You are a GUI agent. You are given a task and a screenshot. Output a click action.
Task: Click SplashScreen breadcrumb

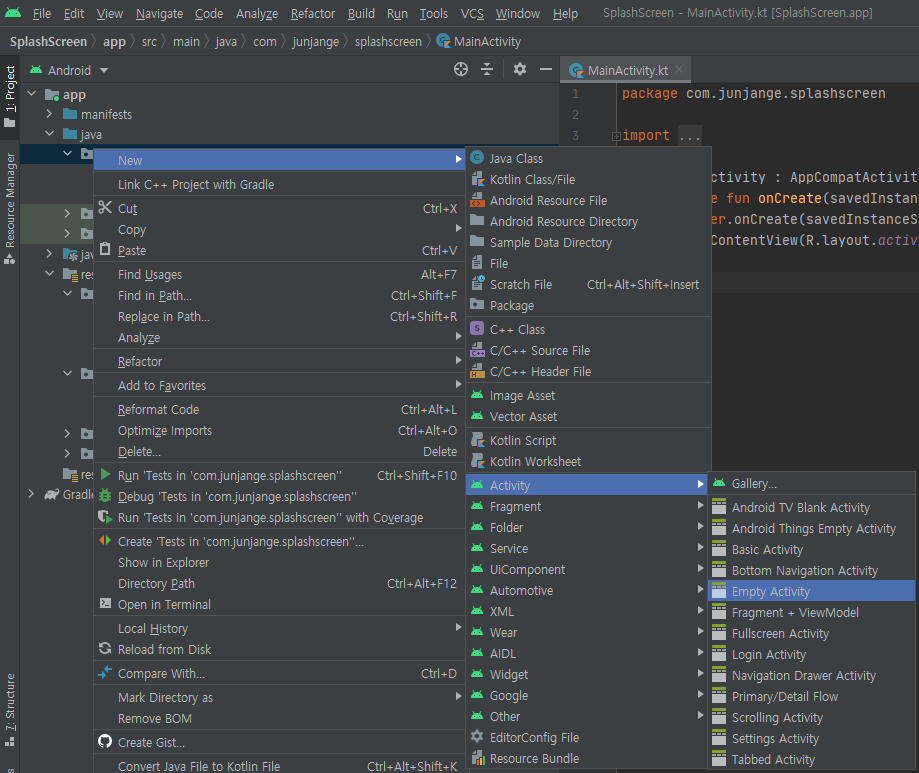coord(48,42)
